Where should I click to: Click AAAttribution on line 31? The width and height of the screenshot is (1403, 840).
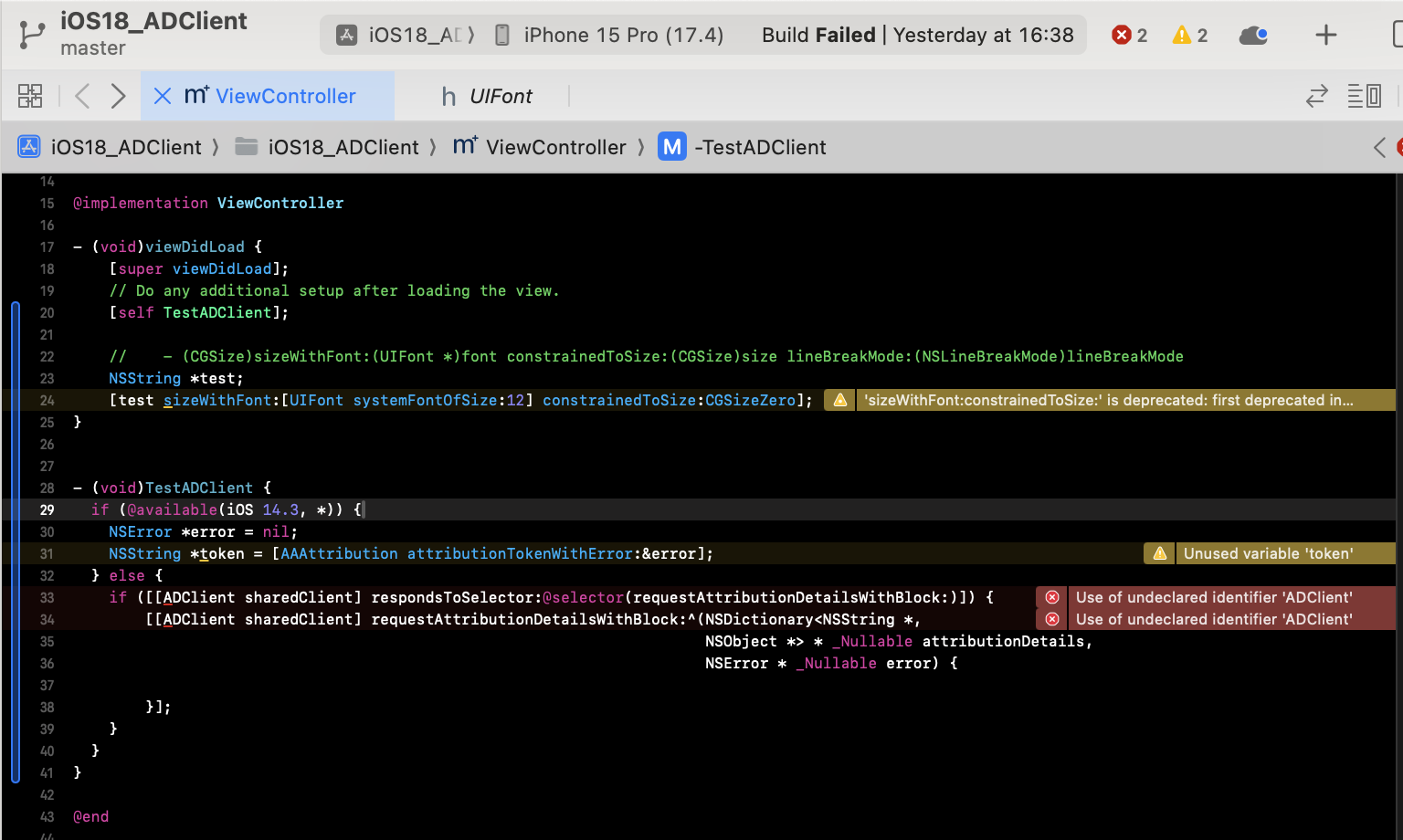339,553
